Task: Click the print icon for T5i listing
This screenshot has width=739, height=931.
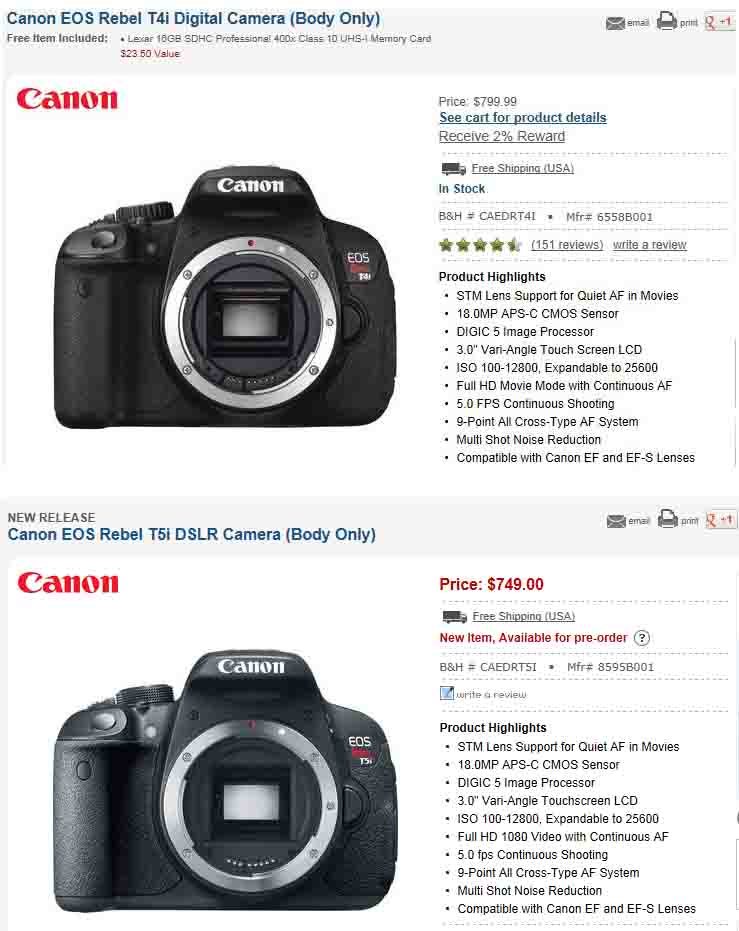Action: [668, 519]
